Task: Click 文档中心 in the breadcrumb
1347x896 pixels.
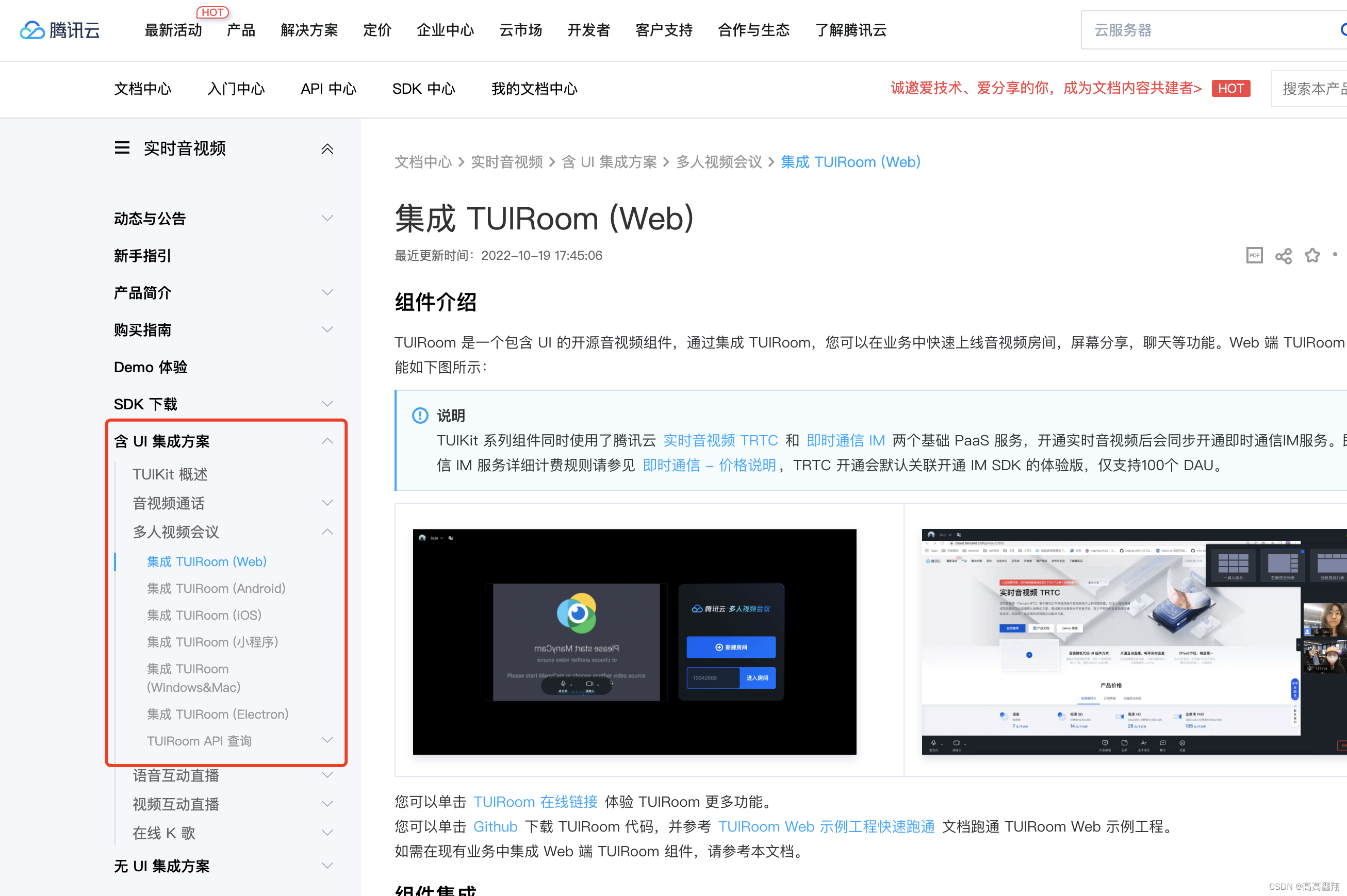Action: tap(423, 162)
